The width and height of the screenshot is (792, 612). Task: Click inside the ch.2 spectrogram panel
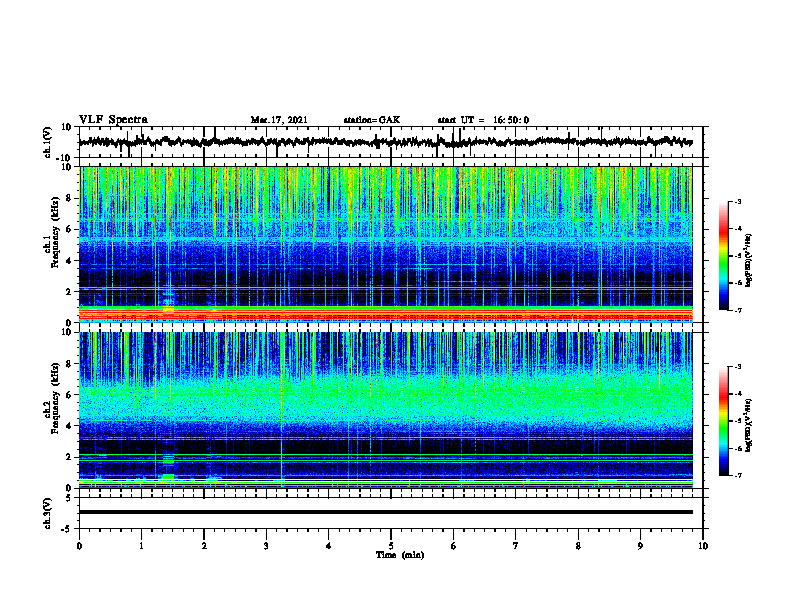pyautogui.click(x=385, y=410)
